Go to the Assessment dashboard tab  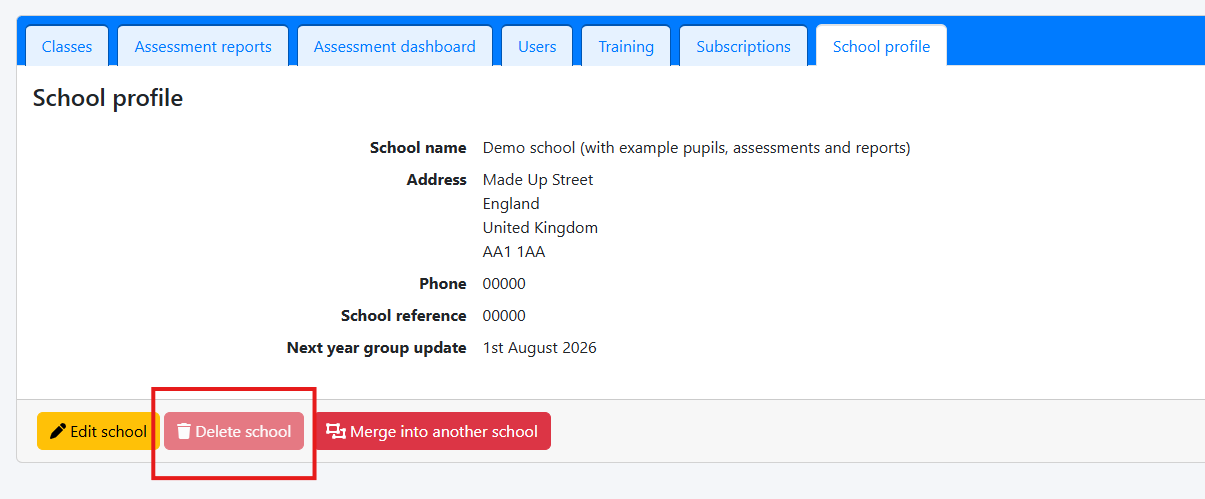pyautogui.click(x=394, y=47)
